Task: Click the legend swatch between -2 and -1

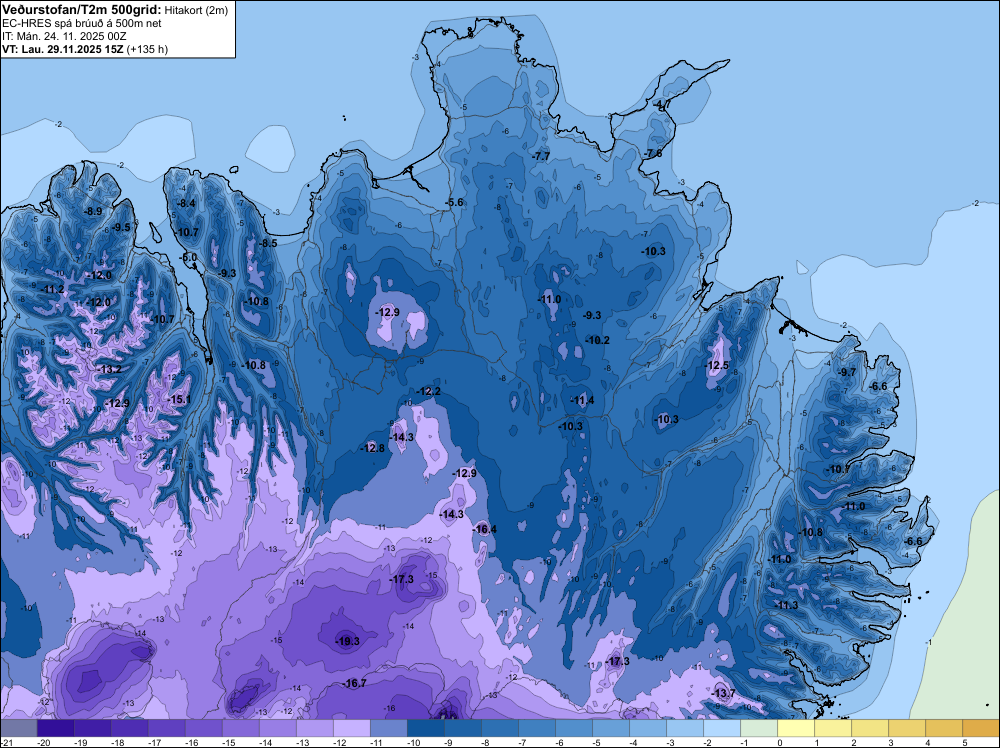Action: [721, 728]
